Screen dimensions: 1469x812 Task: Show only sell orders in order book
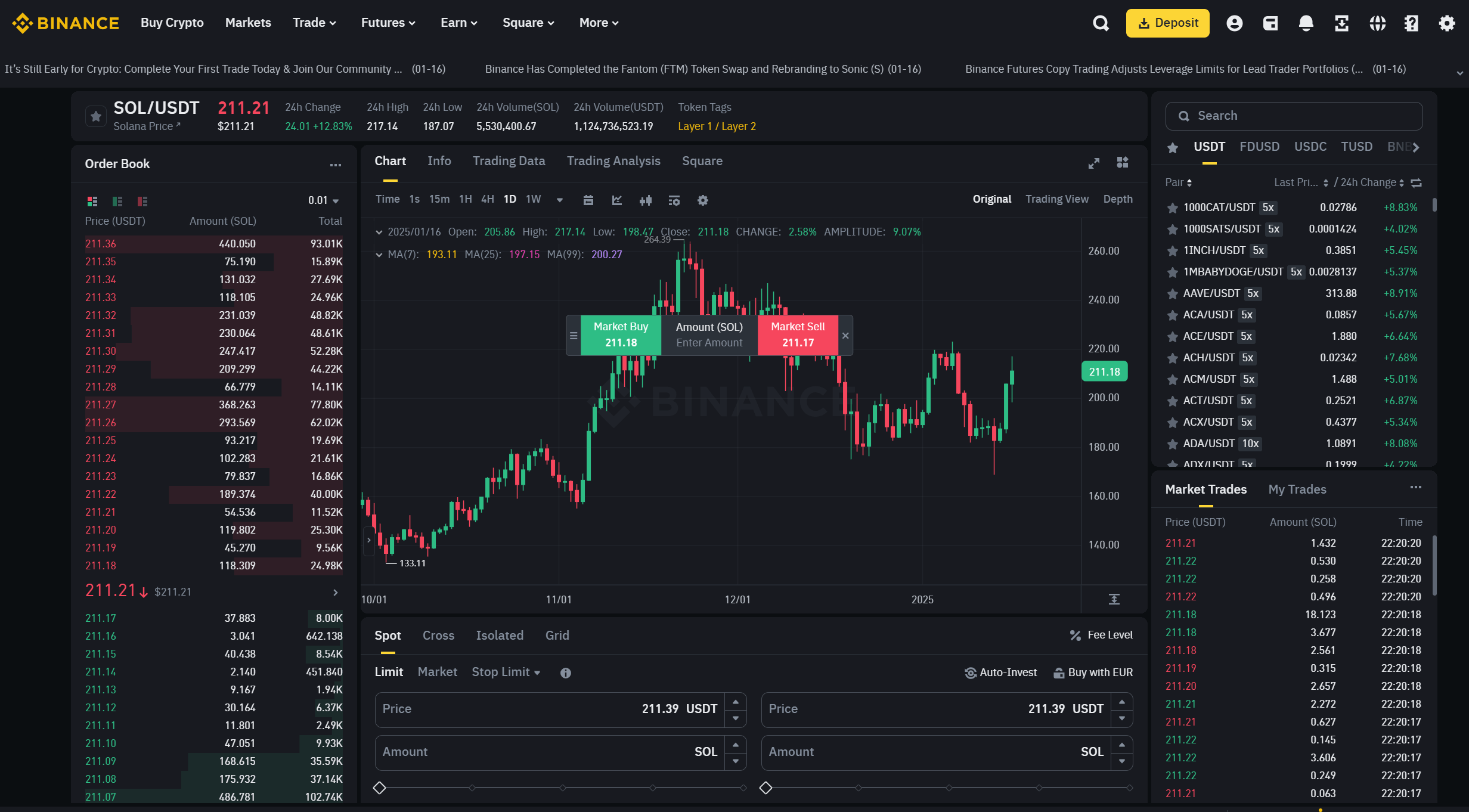(142, 201)
